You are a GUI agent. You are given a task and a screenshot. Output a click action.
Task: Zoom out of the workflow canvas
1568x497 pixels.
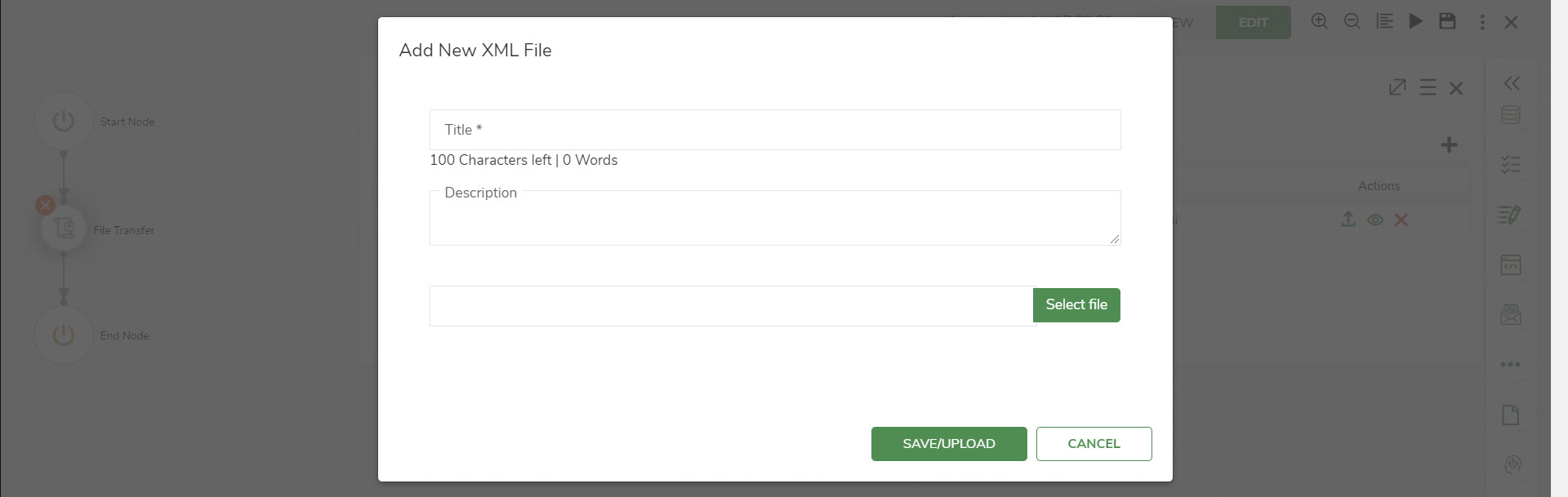1352,22
